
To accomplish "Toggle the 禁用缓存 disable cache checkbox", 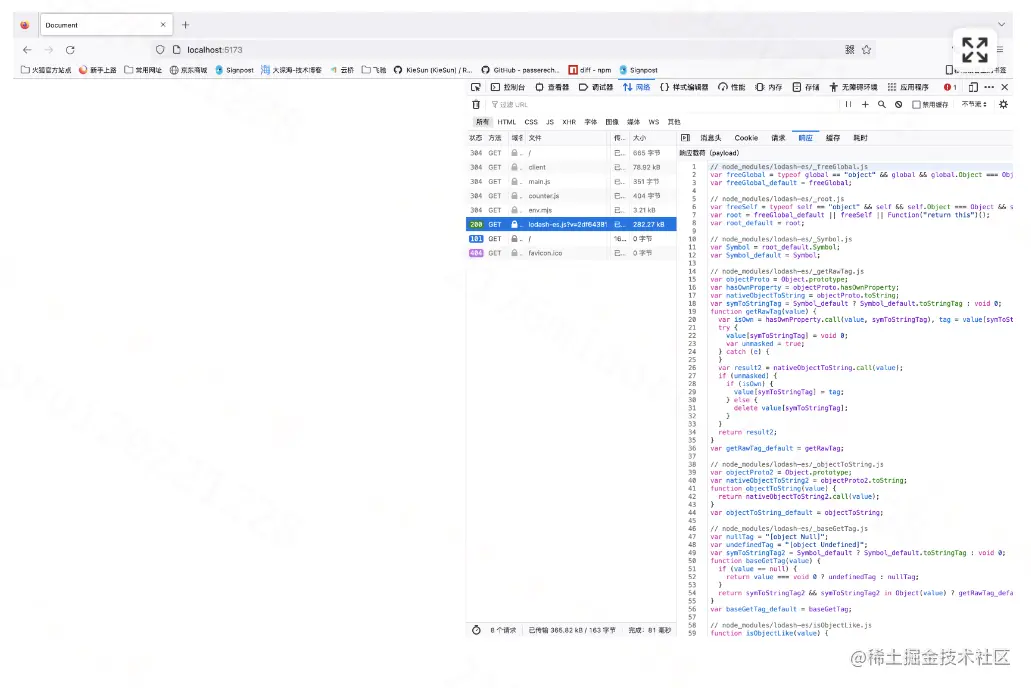I will [x=916, y=105].
